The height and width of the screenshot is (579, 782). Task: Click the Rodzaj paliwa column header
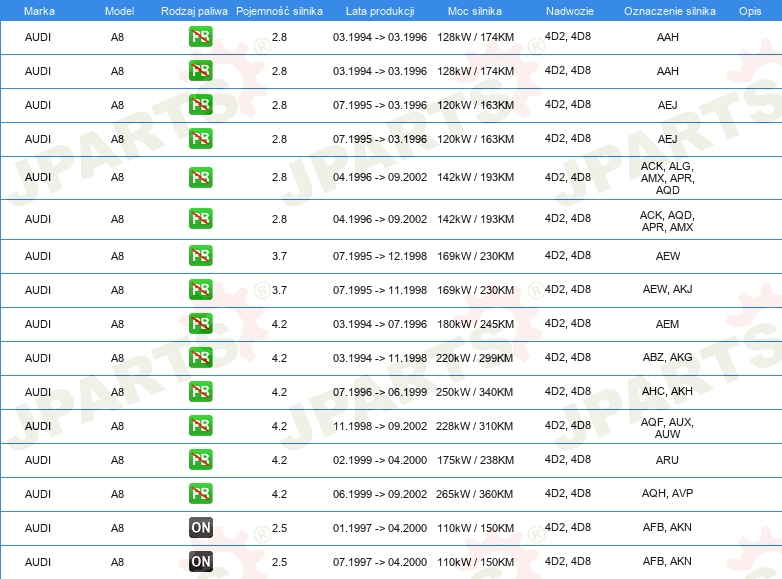point(194,10)
